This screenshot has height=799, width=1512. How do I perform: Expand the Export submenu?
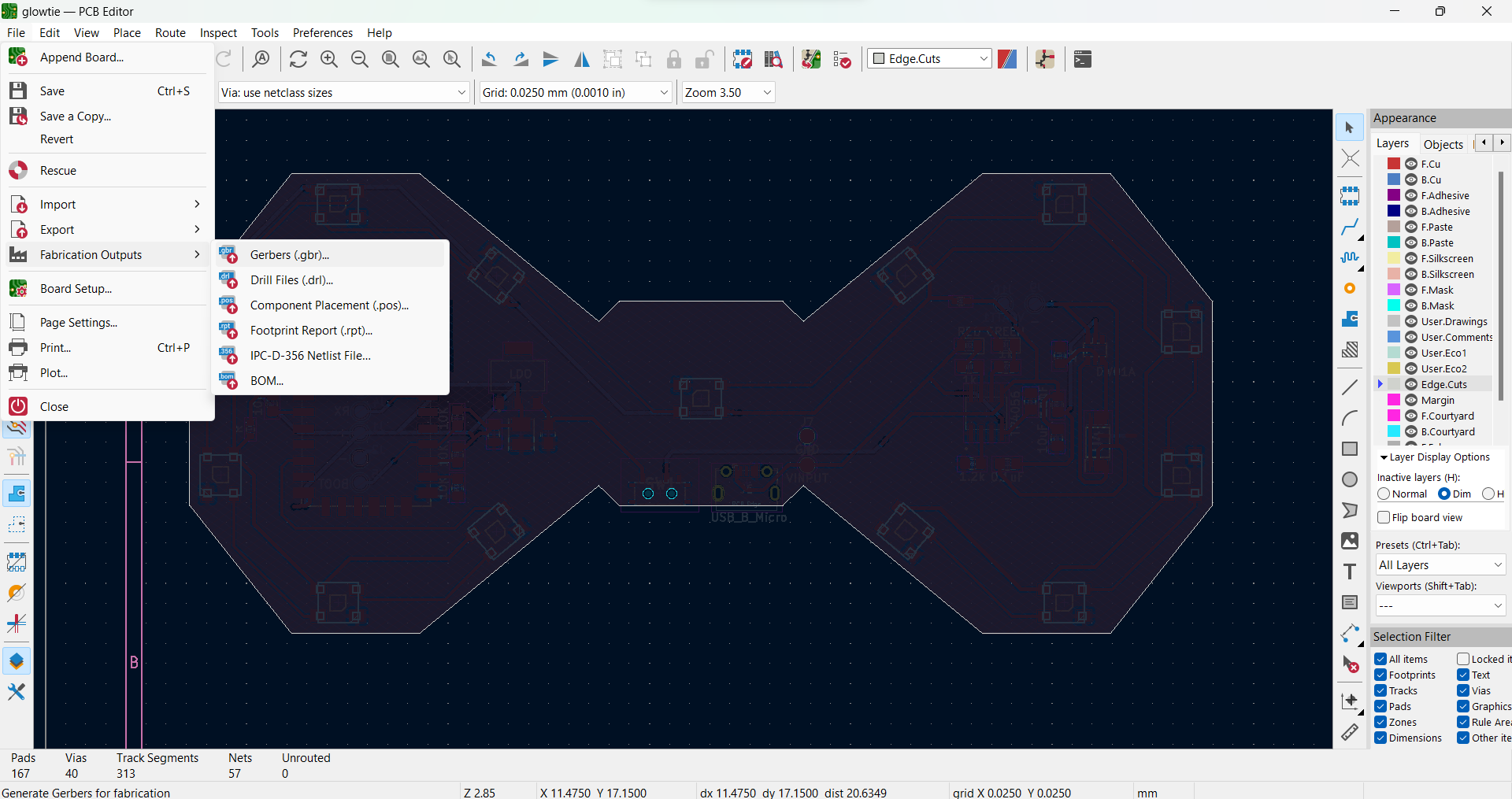pos(107,230)
